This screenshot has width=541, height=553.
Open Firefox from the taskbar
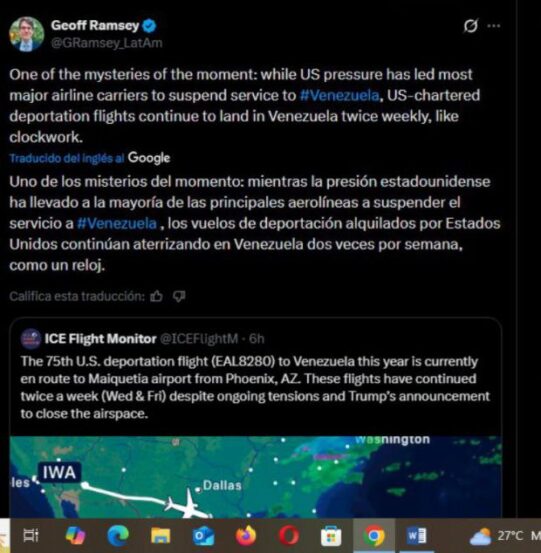point(246,536)
